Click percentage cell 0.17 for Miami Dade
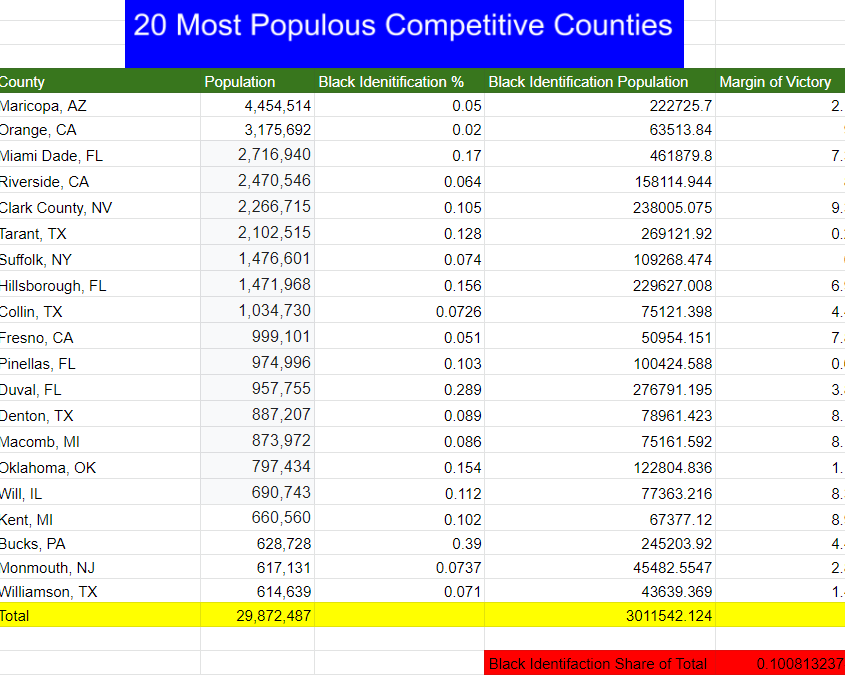Image resolution: width=845 pixels, height=675 pixels. [x=399, y=154]
